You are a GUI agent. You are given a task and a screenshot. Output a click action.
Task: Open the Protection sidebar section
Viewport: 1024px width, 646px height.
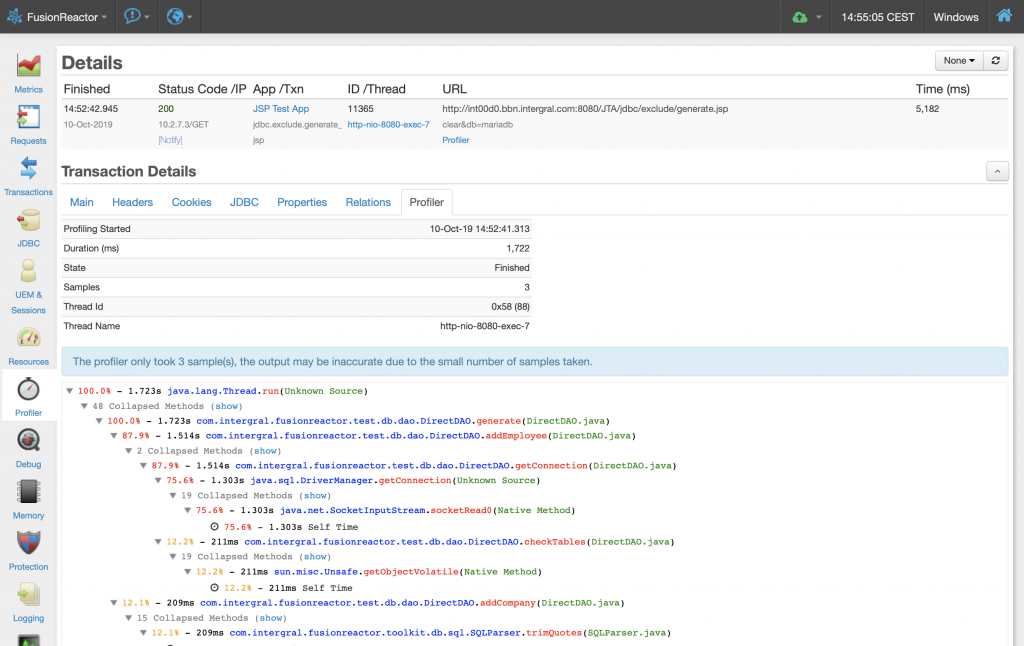28,551
